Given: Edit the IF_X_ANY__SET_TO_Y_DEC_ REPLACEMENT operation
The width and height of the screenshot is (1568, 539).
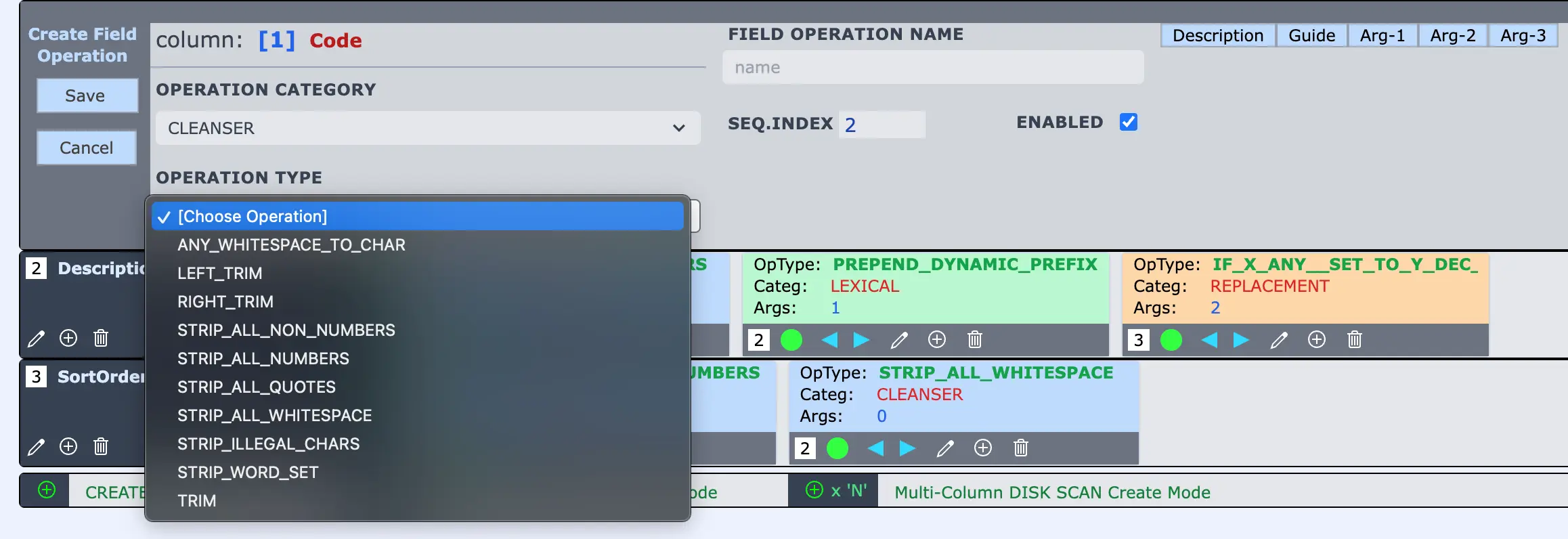Looking at the screenshot, I should (x=1279, y=339).
